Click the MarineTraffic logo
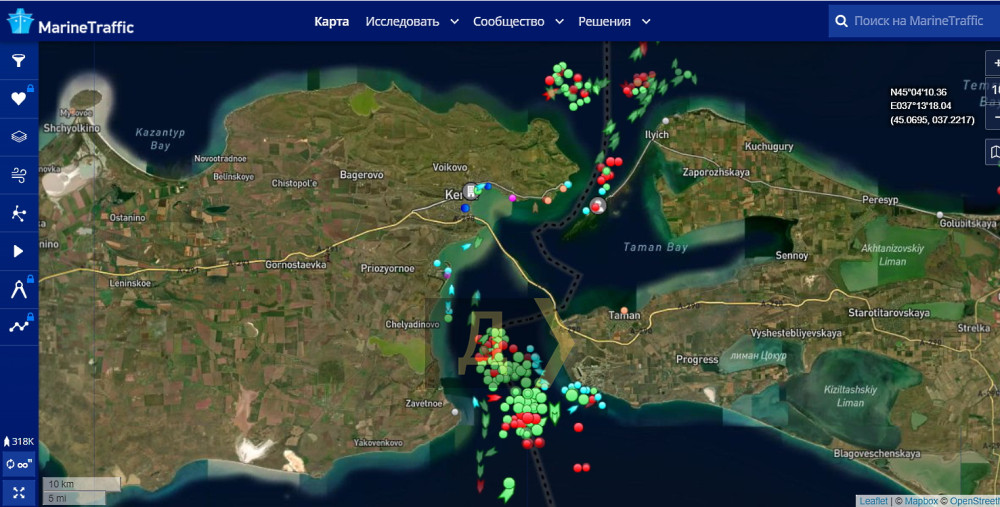 click(70, 21)
